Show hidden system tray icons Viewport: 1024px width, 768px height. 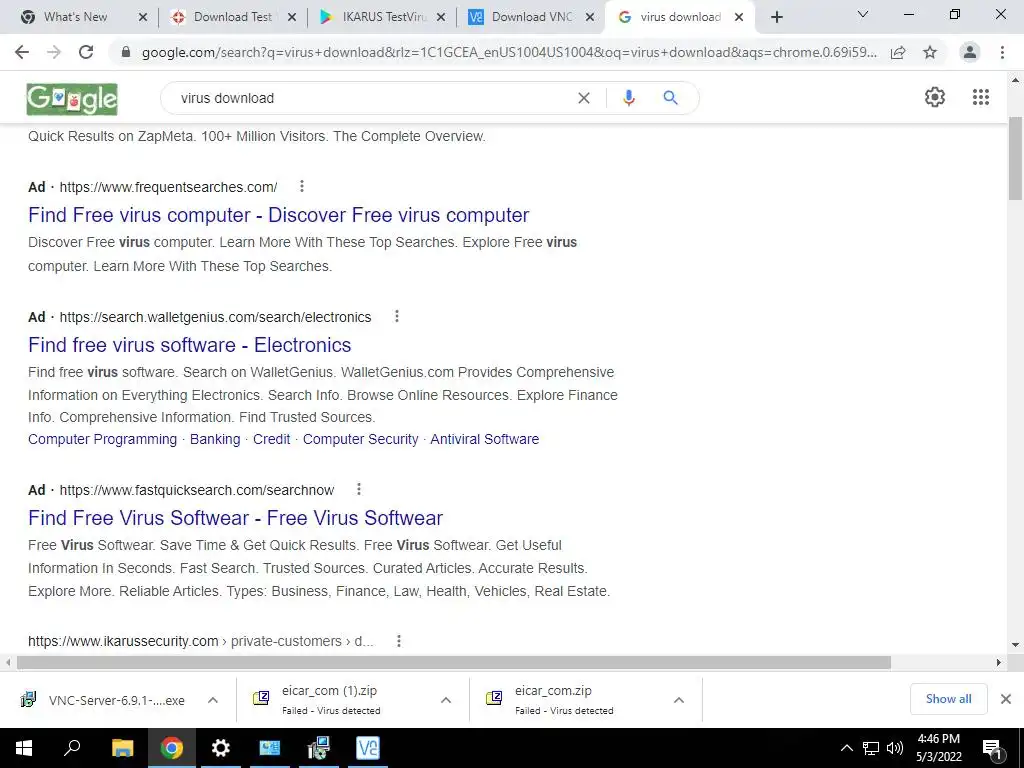coord(846,748)
